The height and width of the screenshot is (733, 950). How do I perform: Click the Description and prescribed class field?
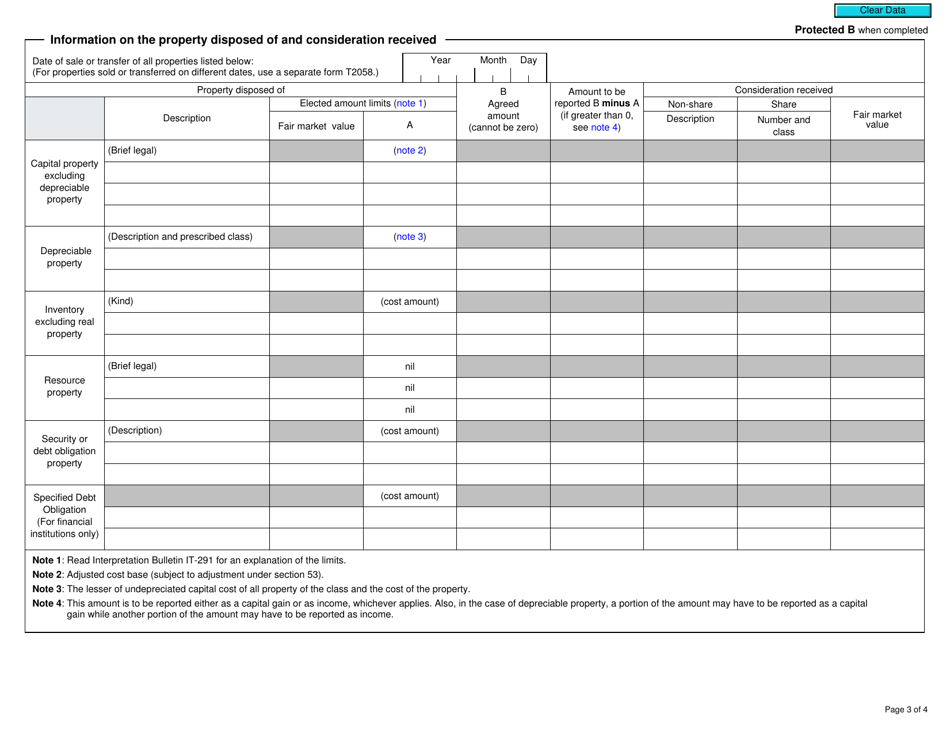tap(185, 237)
